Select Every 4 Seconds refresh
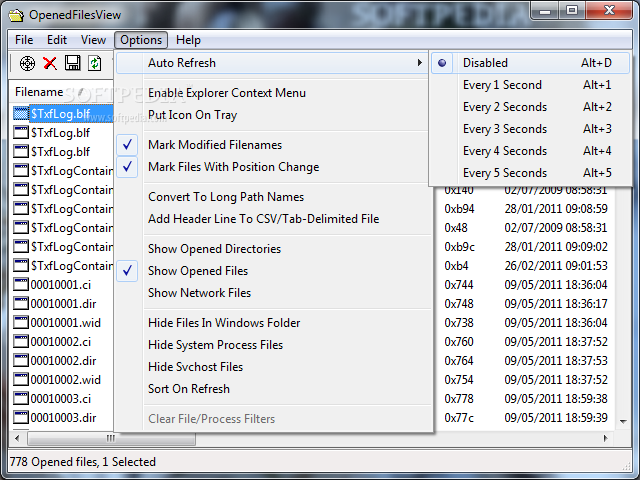Viewport: 640px width, 480px height. (x=530, y=151)
